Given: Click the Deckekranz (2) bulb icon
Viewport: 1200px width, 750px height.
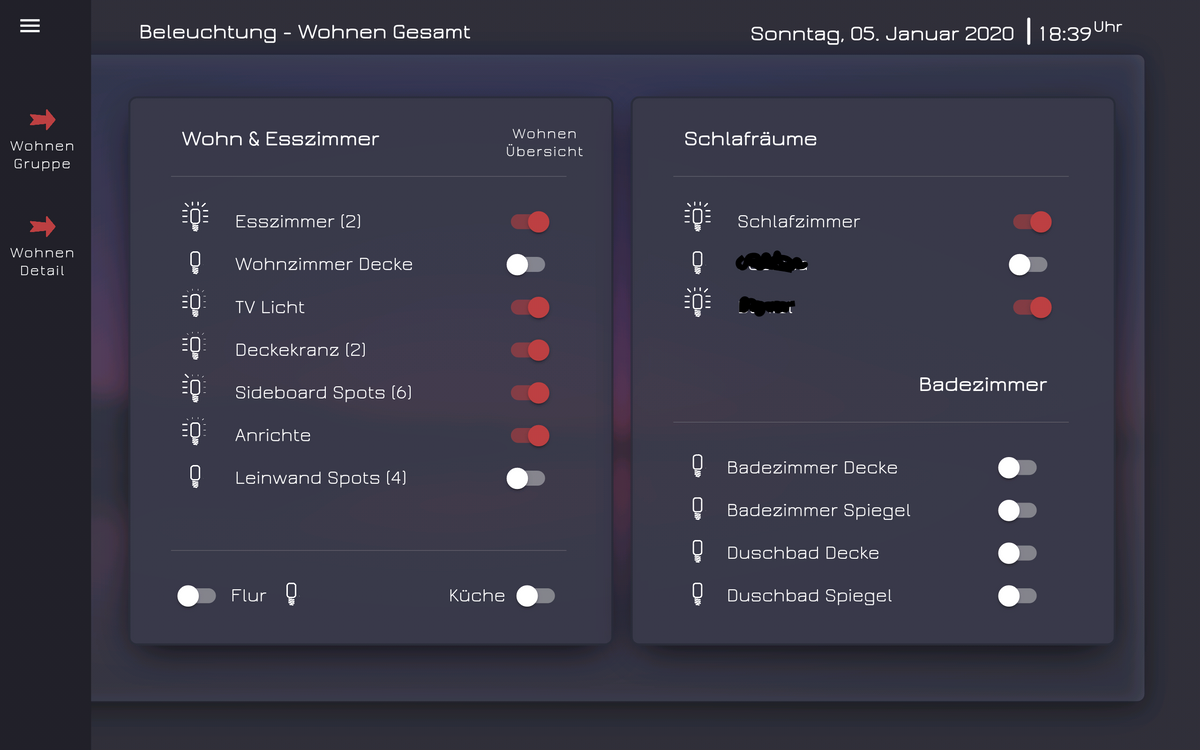Looking at the screenshot, I should pyautogui.click(x=195, y=346).
